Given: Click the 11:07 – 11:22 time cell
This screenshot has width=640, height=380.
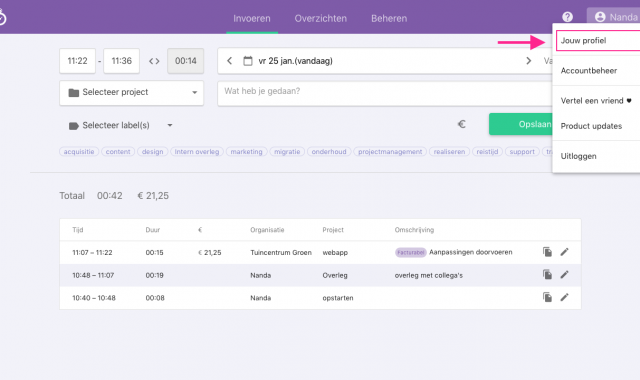Looking at the screenshot, I should (92, 253).
